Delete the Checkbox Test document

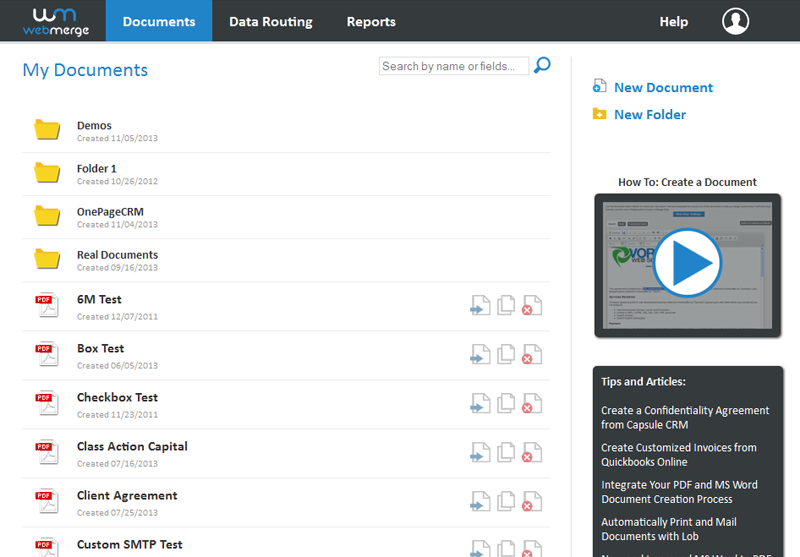(x=532, y=404)
